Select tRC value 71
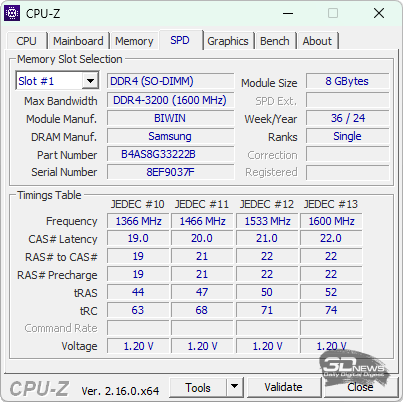The height and width of the screenshot is (402, 403). point(267,310)
